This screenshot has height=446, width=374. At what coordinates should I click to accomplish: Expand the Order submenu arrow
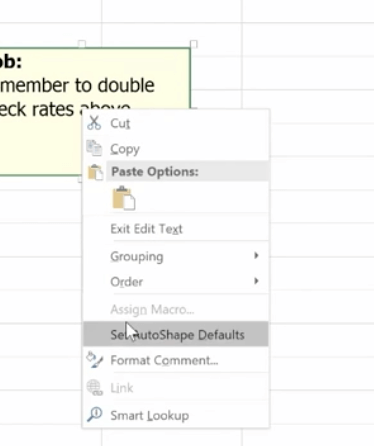[256, 281]
